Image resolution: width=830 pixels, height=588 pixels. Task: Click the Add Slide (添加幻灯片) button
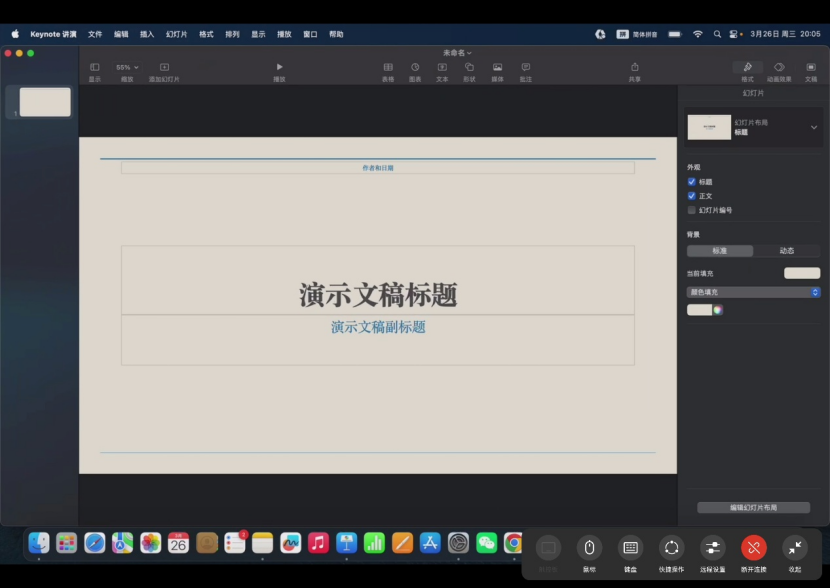pos(164,68)
